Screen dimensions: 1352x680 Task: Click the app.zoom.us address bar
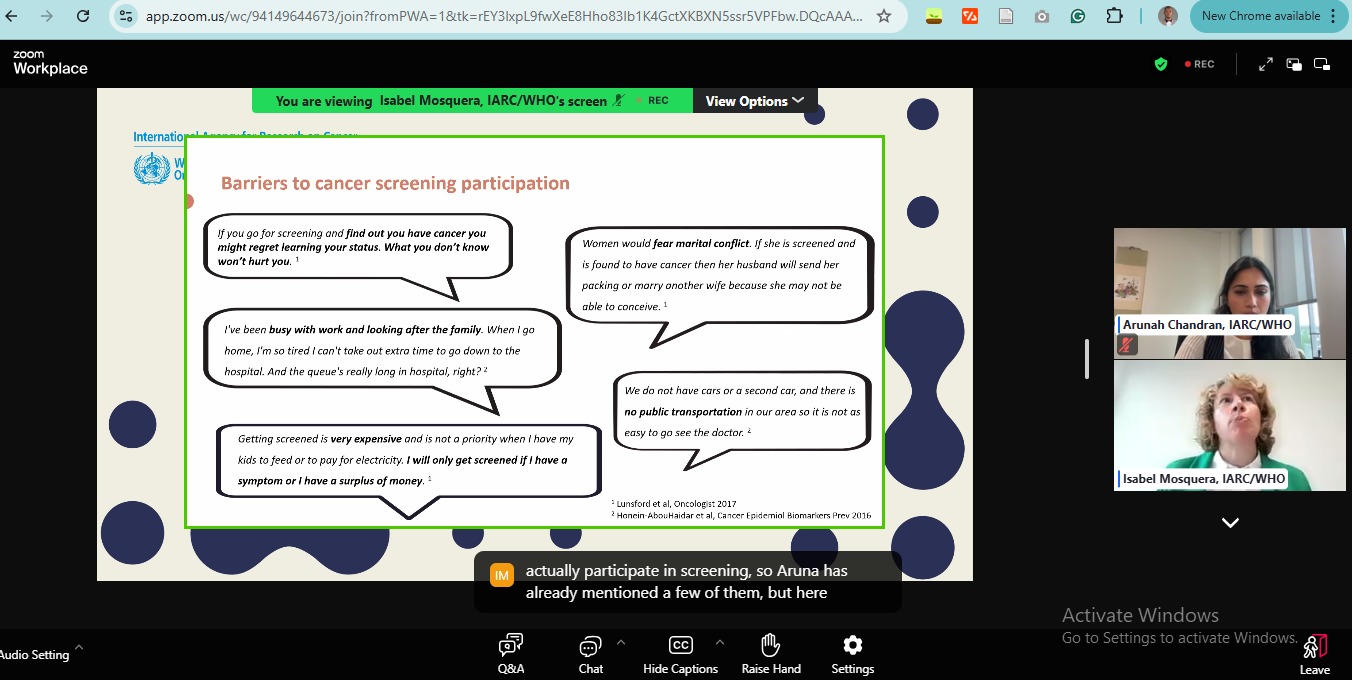click(x=505, y=16)
